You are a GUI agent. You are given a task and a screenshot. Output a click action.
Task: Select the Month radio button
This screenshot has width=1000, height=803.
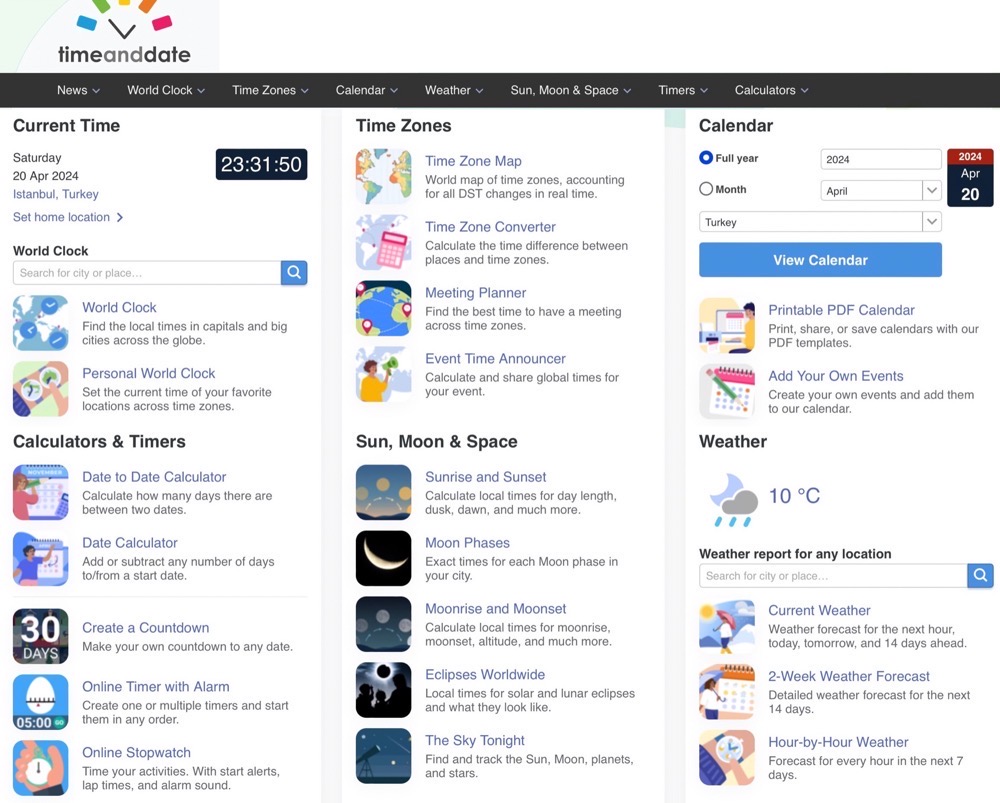point(706,189)
